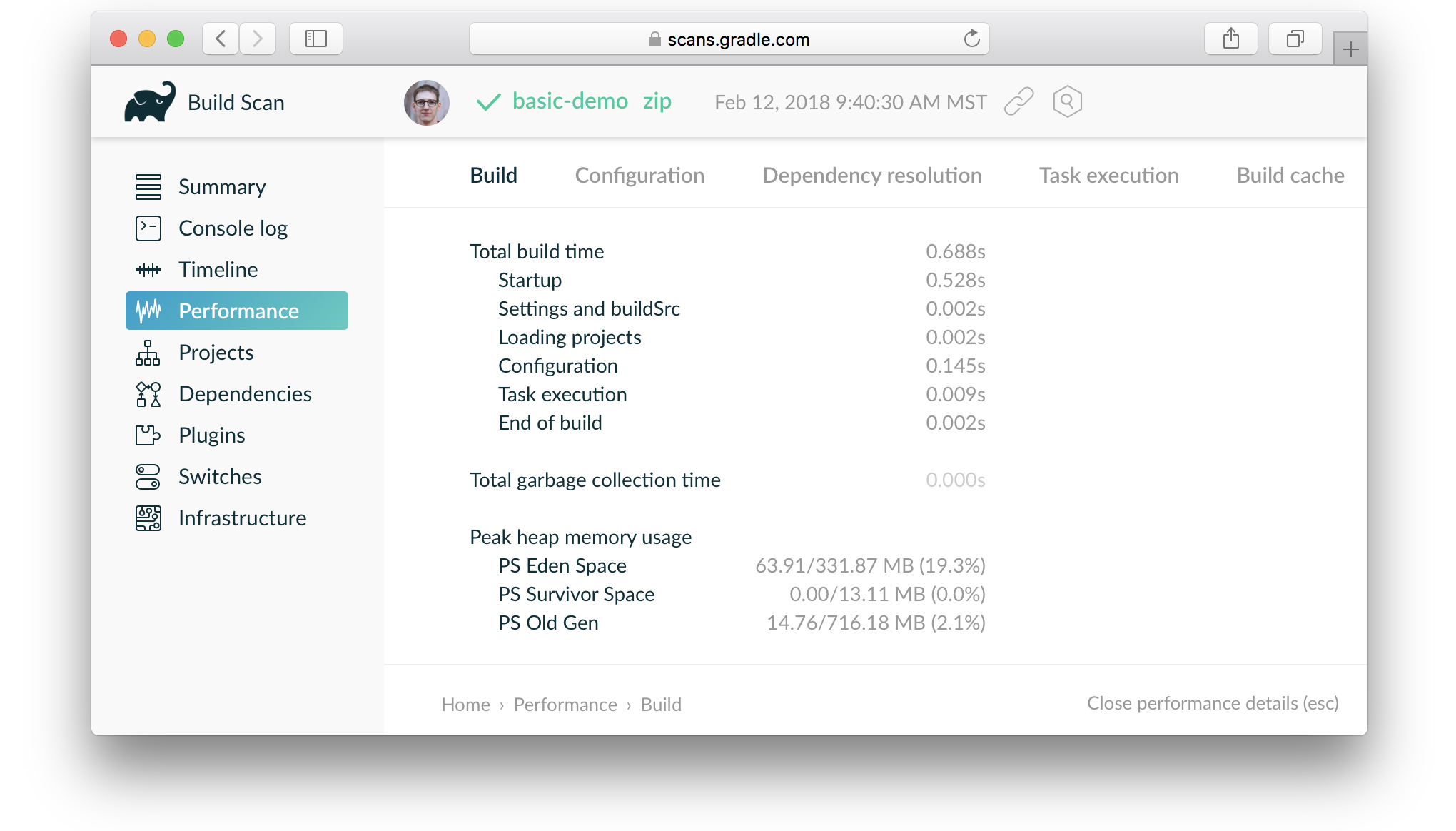Open the Console log terminal icon

pos(148,228)
